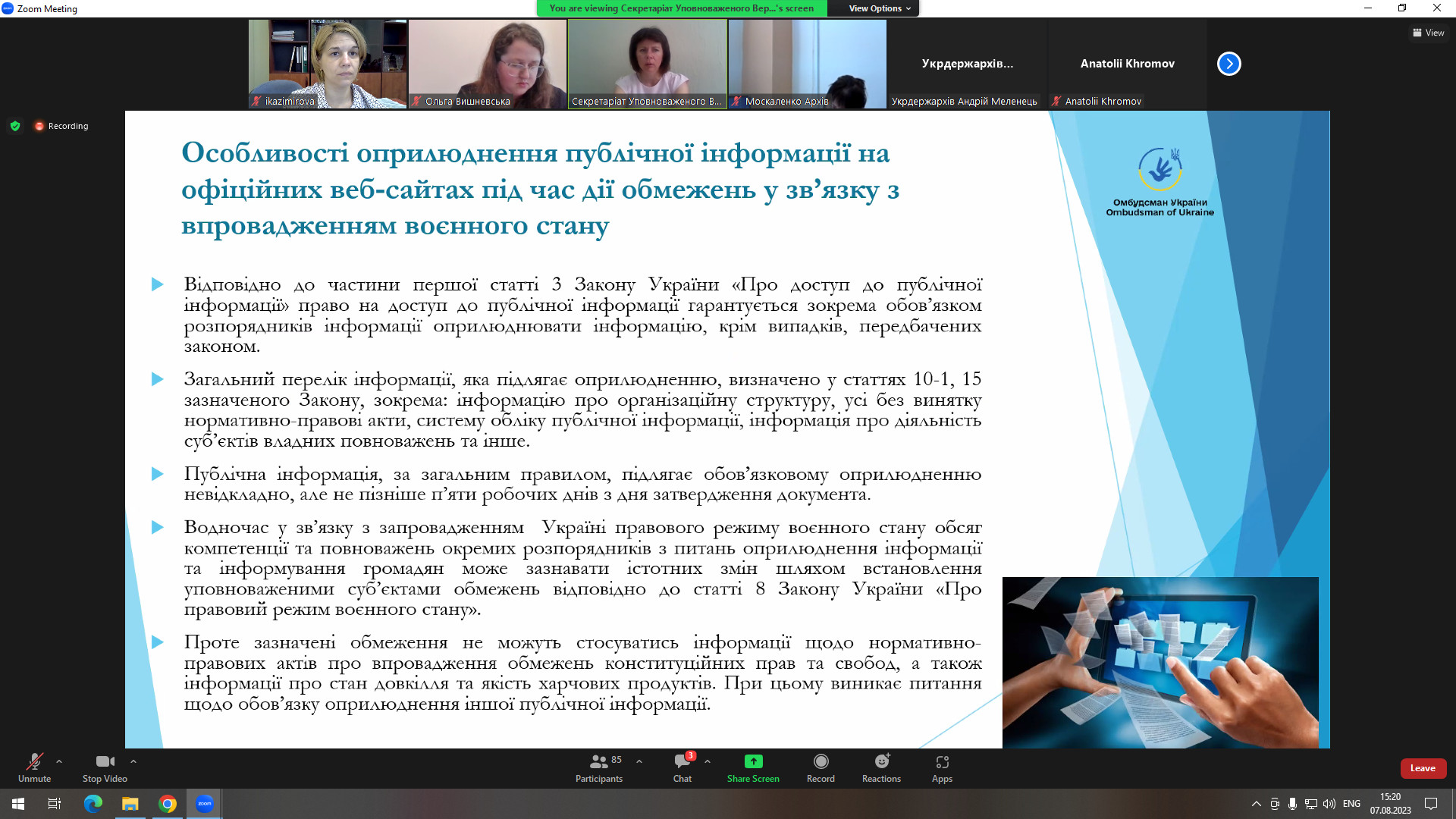Click the paragraph starting with 'Загальний перелік'
This screenshot has width=1456, height=819.
[x=582, y=410]
